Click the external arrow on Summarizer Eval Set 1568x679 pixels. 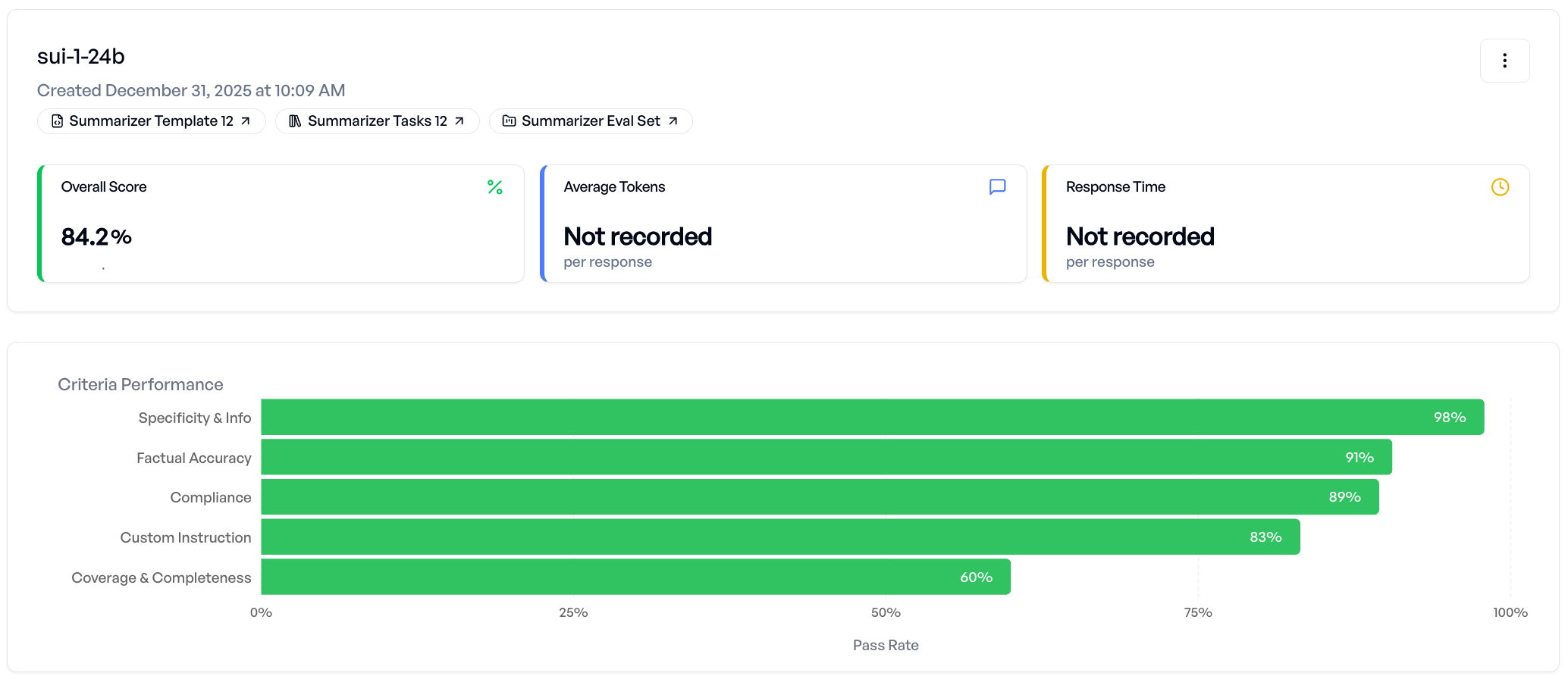tap(673, 121)
